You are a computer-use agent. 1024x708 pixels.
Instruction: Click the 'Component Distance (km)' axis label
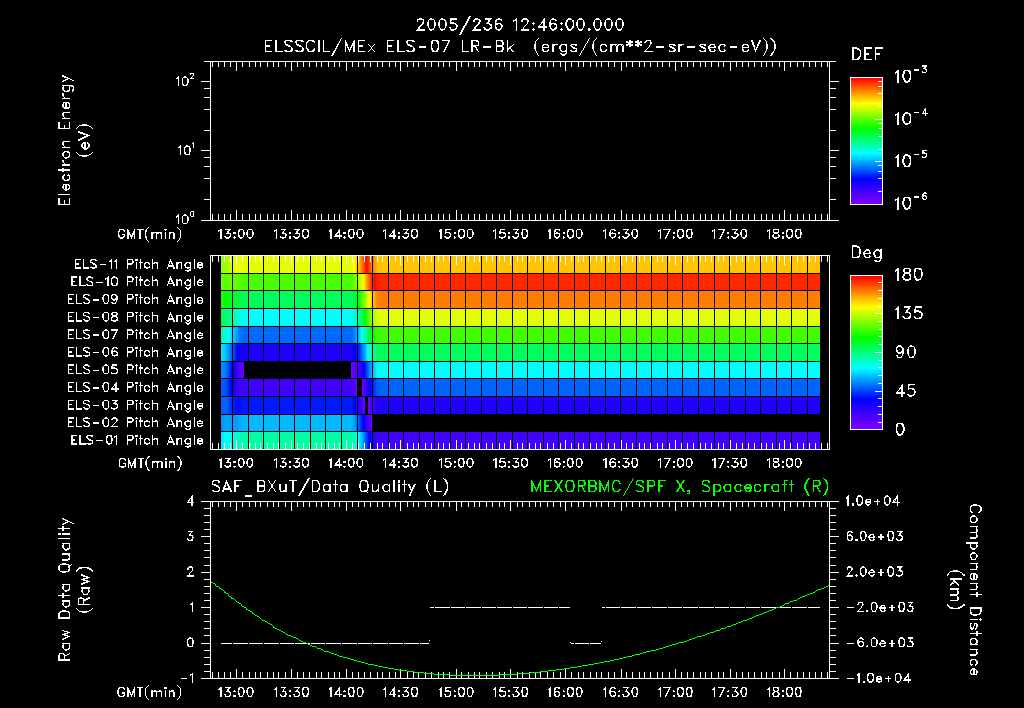coord(965,590)
